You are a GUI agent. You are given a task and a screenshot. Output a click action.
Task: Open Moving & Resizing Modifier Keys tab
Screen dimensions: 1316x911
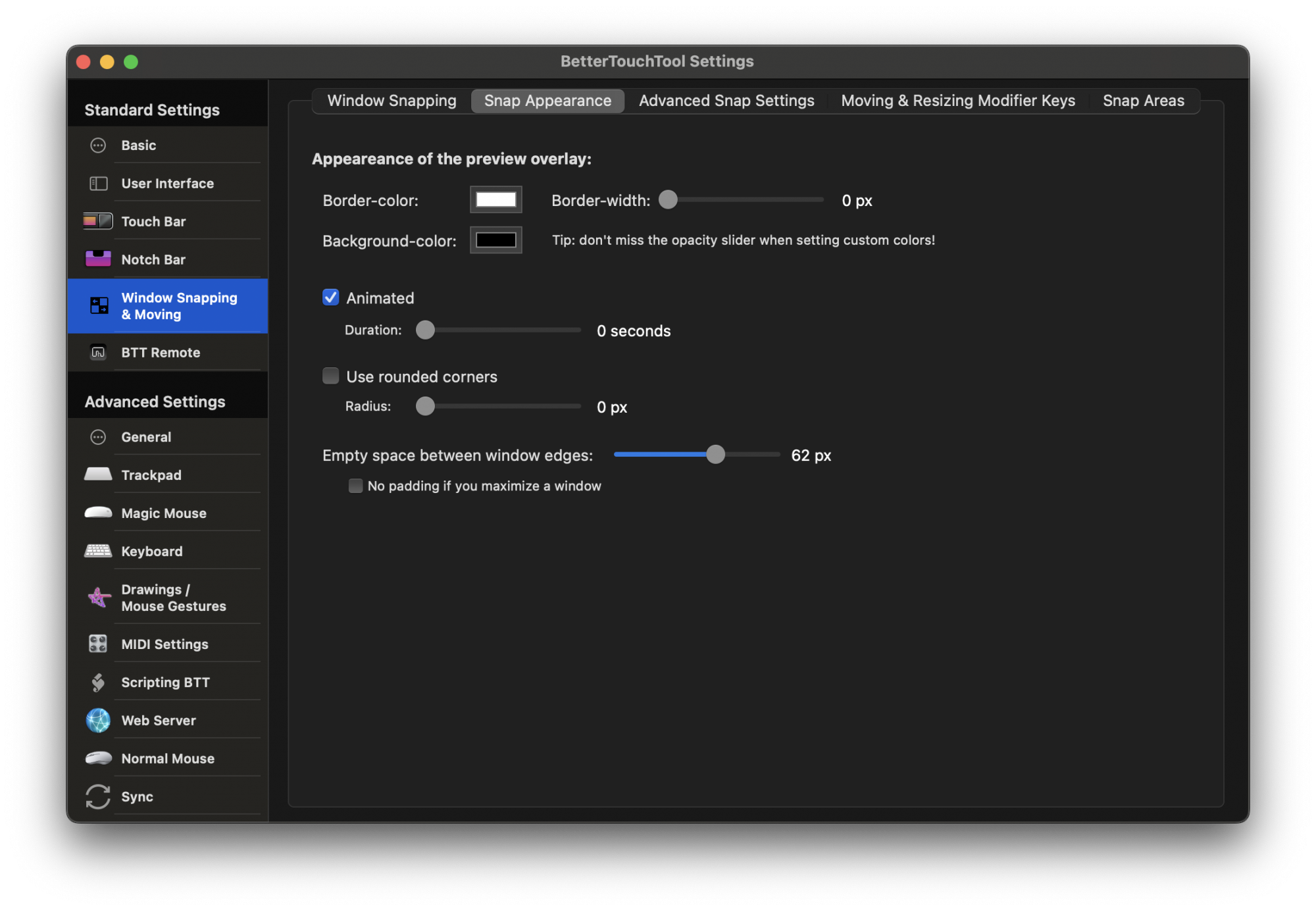[958, 101]
